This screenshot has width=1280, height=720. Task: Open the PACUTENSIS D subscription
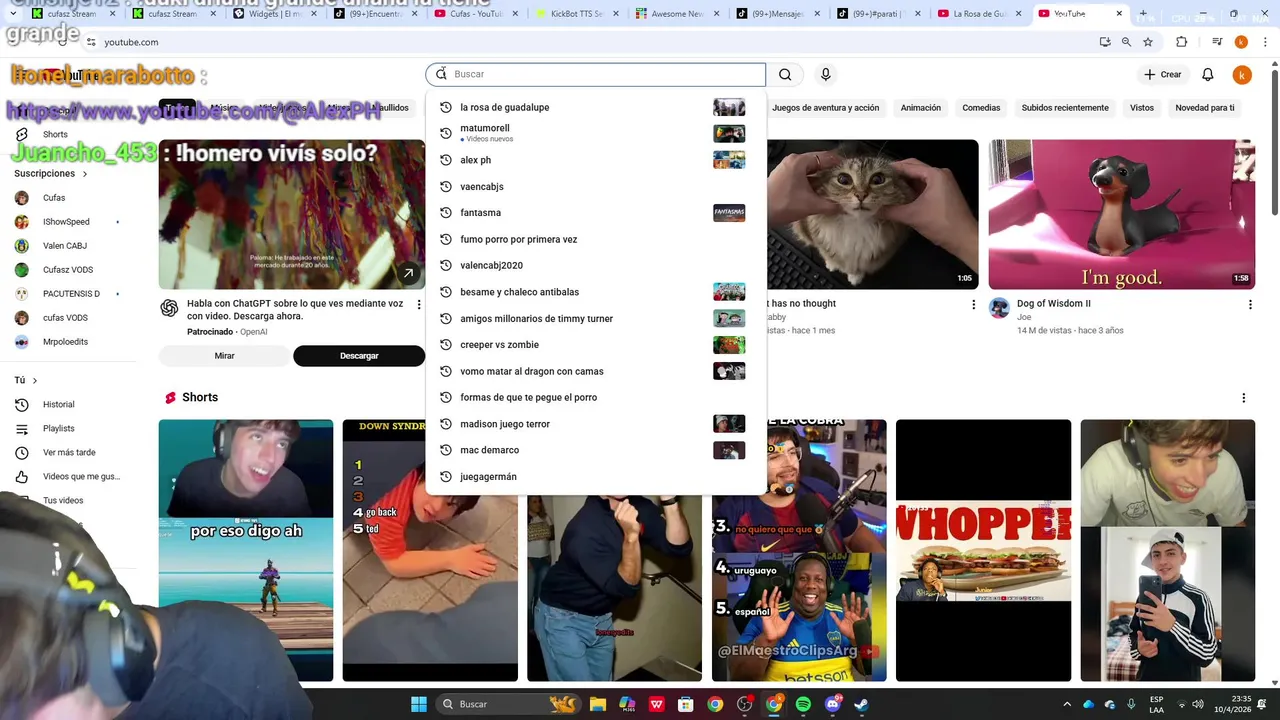pos(71,294)
